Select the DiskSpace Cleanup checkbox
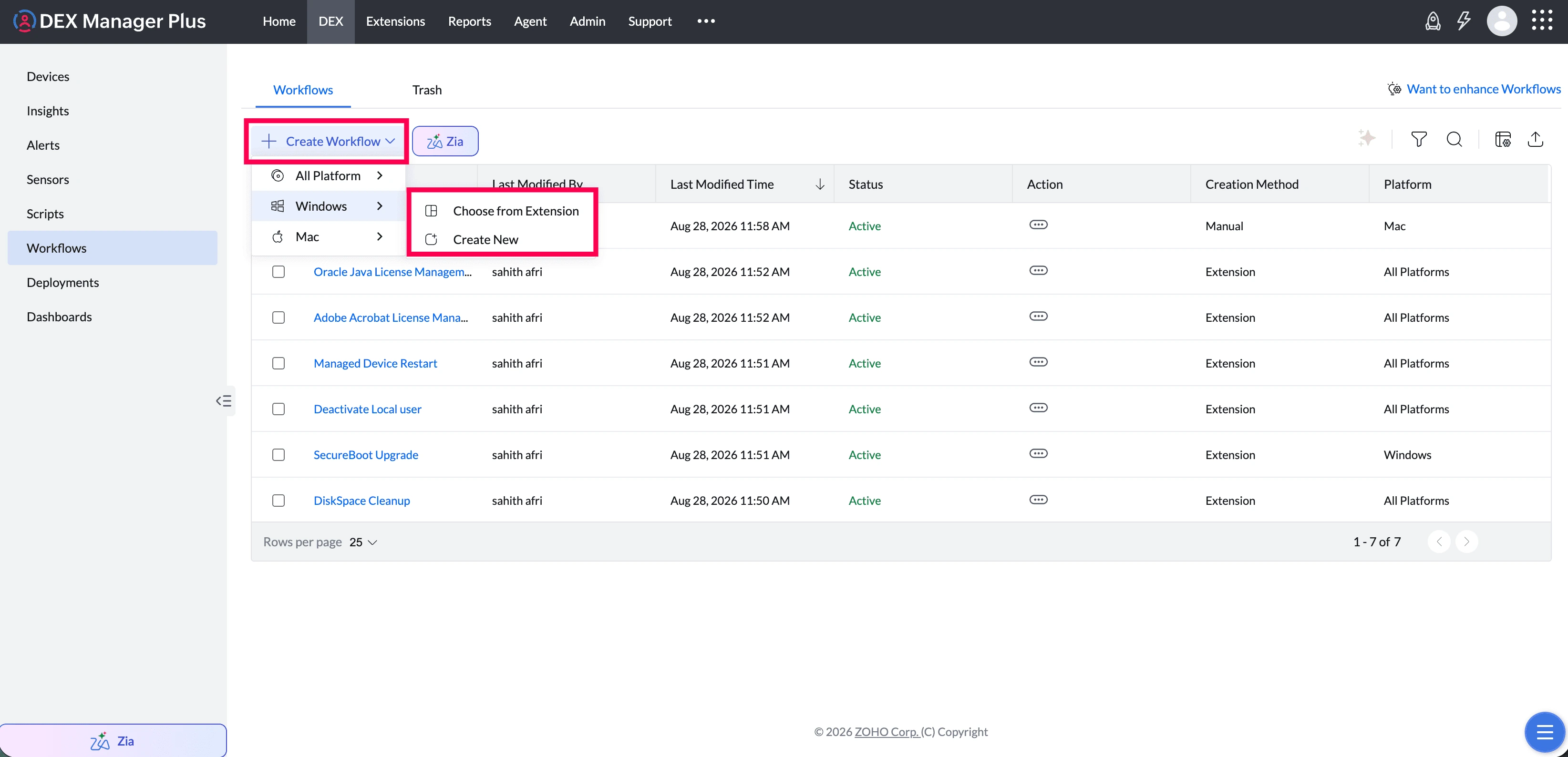This screenshot has height=757, width=1568. [278, 501]
